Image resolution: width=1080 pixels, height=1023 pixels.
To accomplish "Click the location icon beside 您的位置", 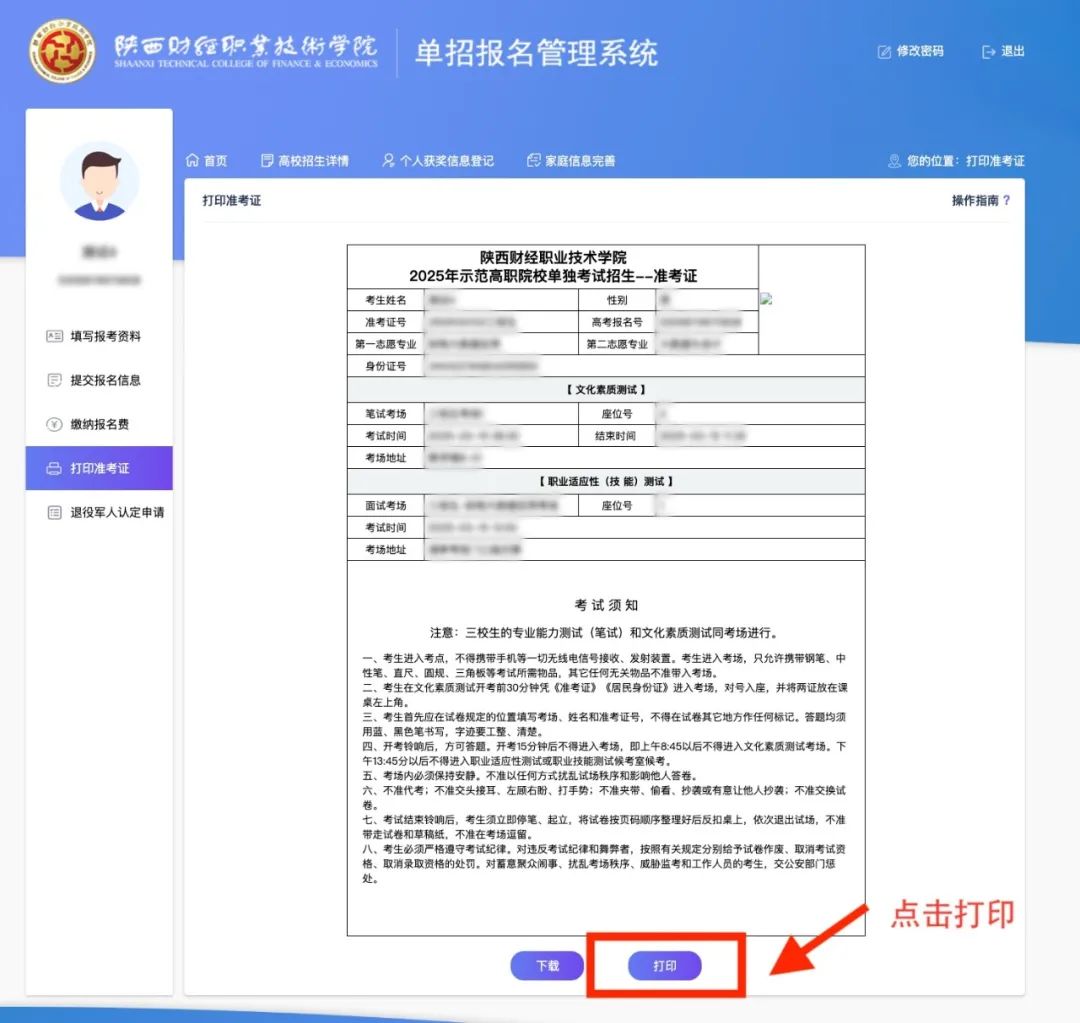I will point(894,161).
